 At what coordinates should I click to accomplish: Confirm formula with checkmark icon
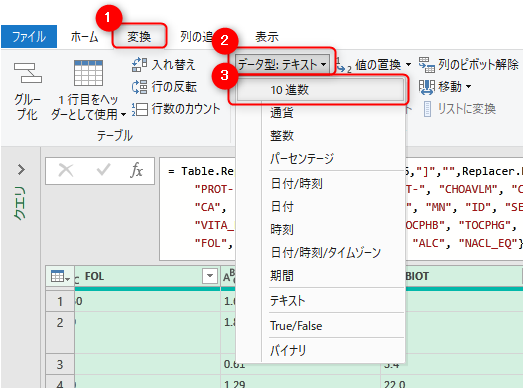pos(103,170)
